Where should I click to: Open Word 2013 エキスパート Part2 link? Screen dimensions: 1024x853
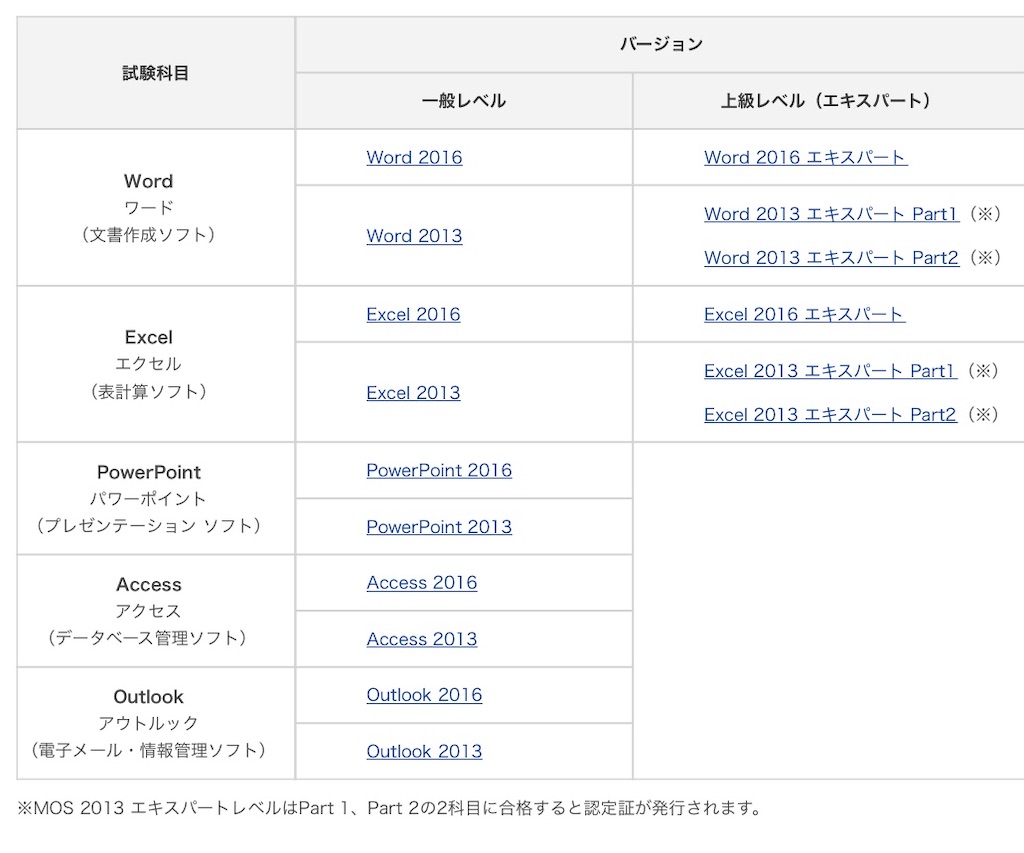coord(831,257)
